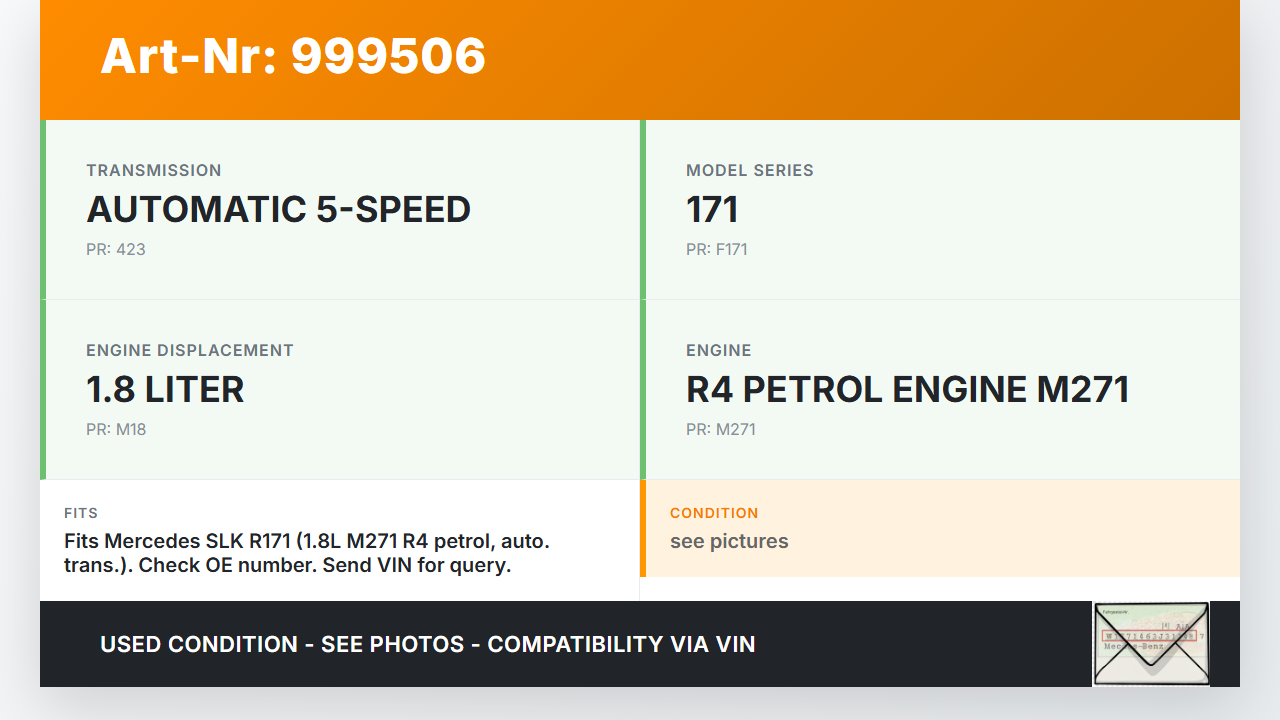The width and height of the screenshot is (1280, 720).
Task: Click the Mercedes SLK R171 fitment description
Action: coord(306,553)
